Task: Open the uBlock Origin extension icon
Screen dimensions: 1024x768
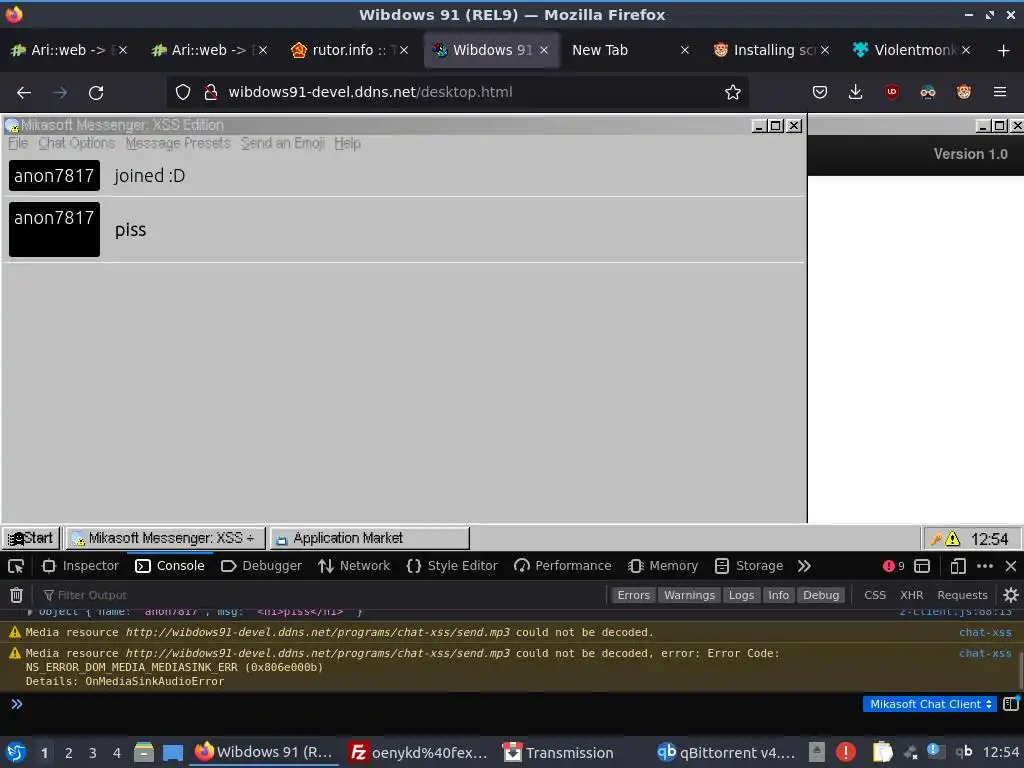Action: pyautogui.click(x=891, y=93)
